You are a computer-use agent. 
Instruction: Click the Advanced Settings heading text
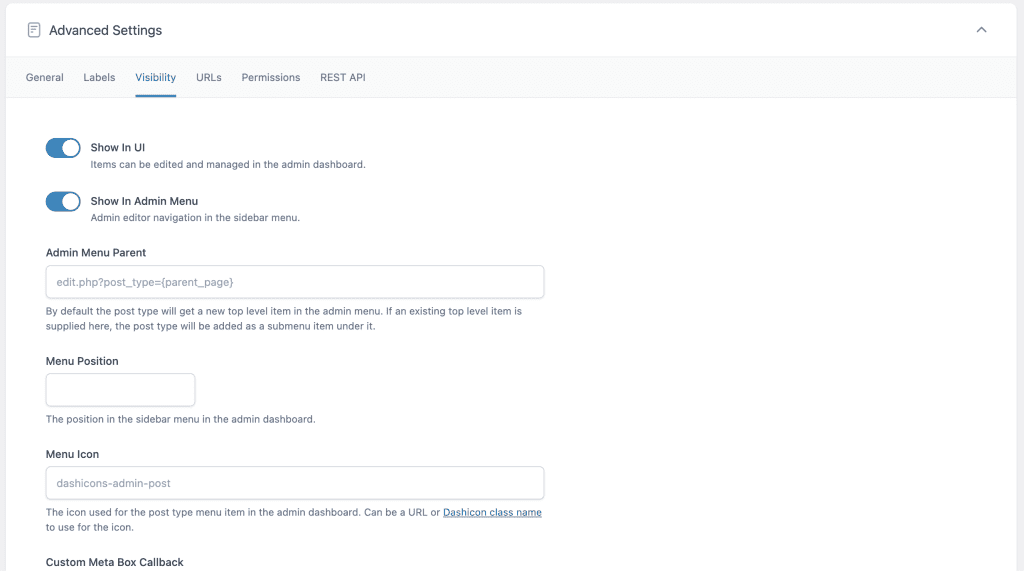pyautogui.click(x=105, y=30)
